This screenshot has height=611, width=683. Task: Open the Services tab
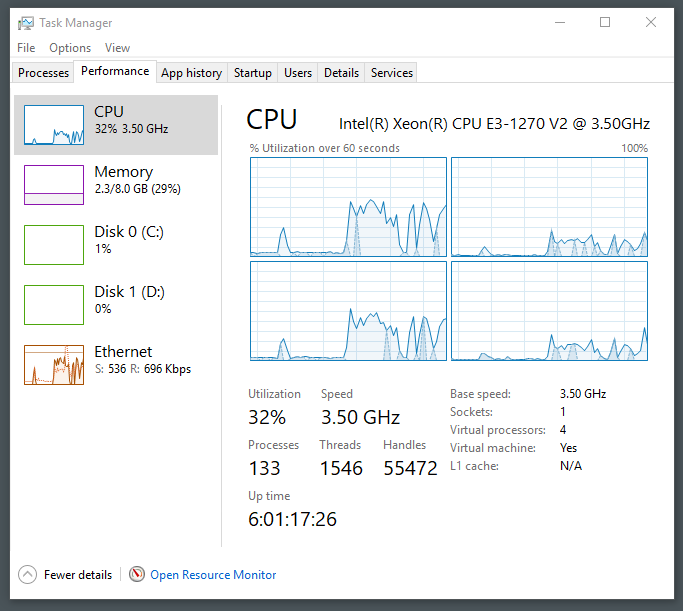pyautogui.click(x=392, y=73)
